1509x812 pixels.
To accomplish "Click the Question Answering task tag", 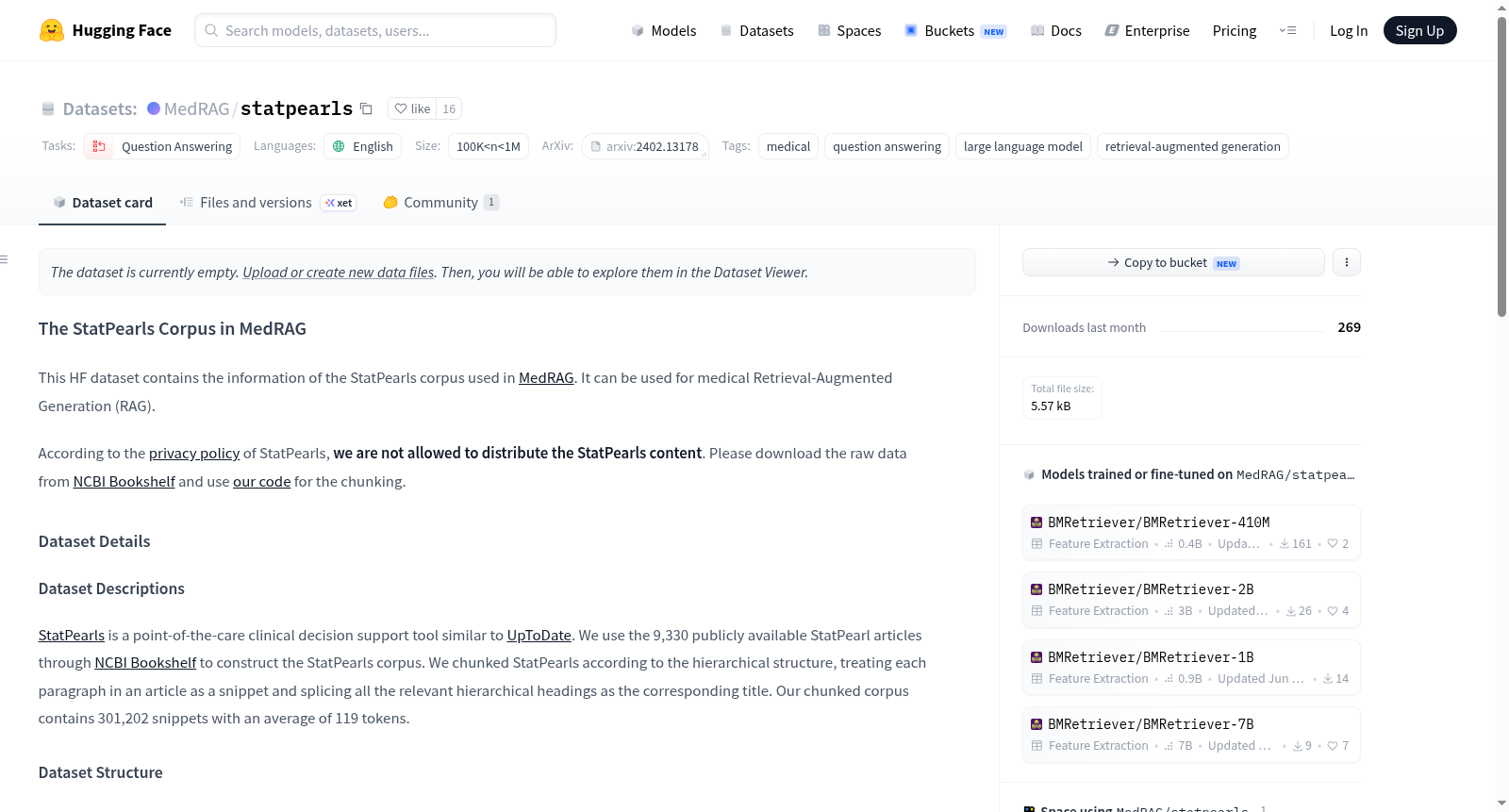I will (x=162, y=146).
